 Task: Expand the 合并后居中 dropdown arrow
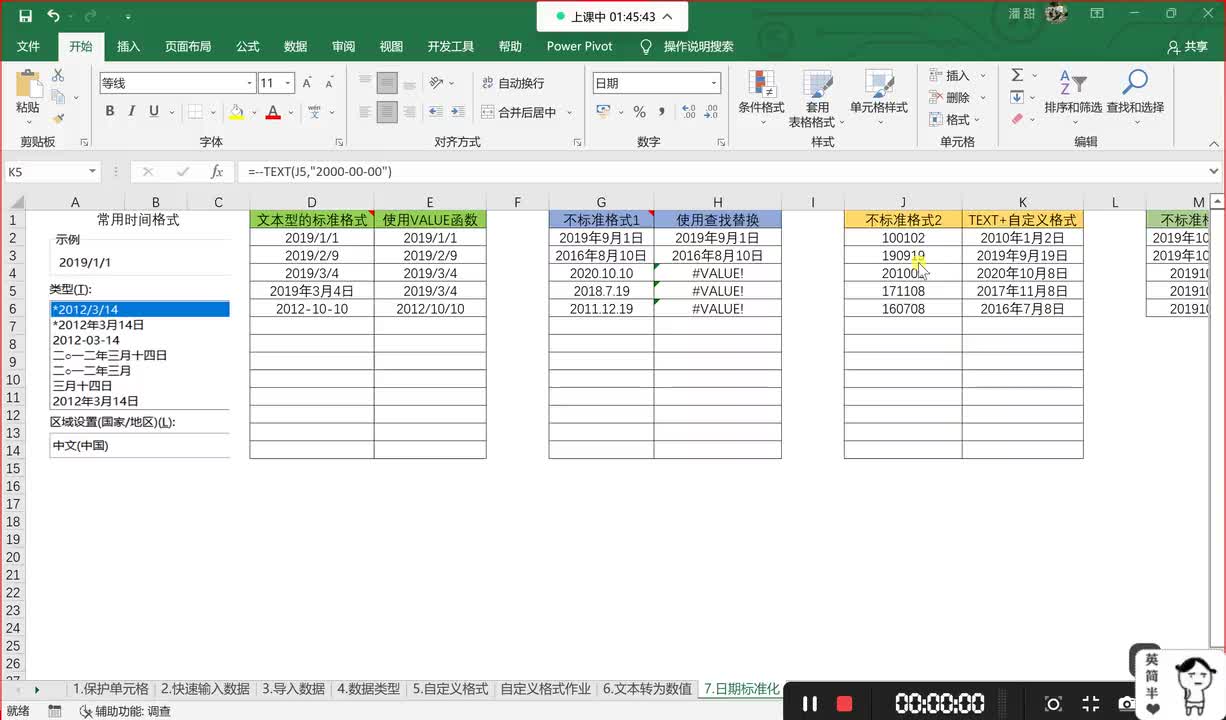570,112
